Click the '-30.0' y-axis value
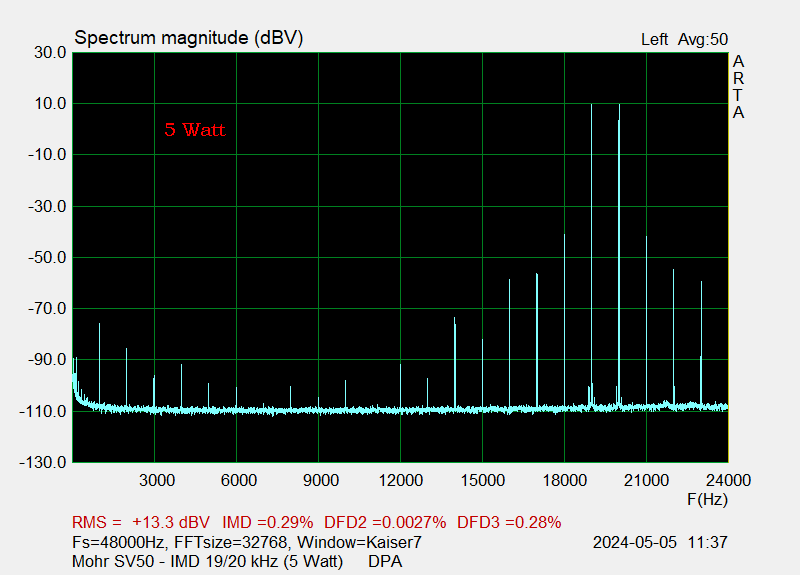 coord(47,207)
